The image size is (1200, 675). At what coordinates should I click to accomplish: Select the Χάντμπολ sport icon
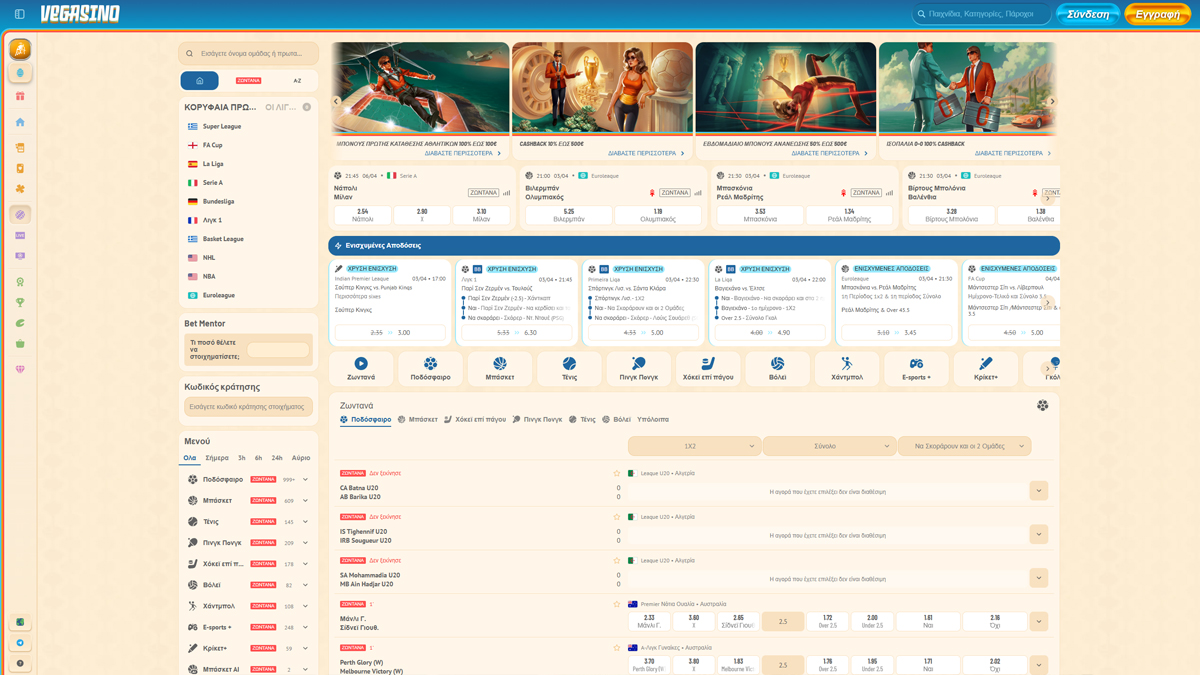tap(847, 368)
